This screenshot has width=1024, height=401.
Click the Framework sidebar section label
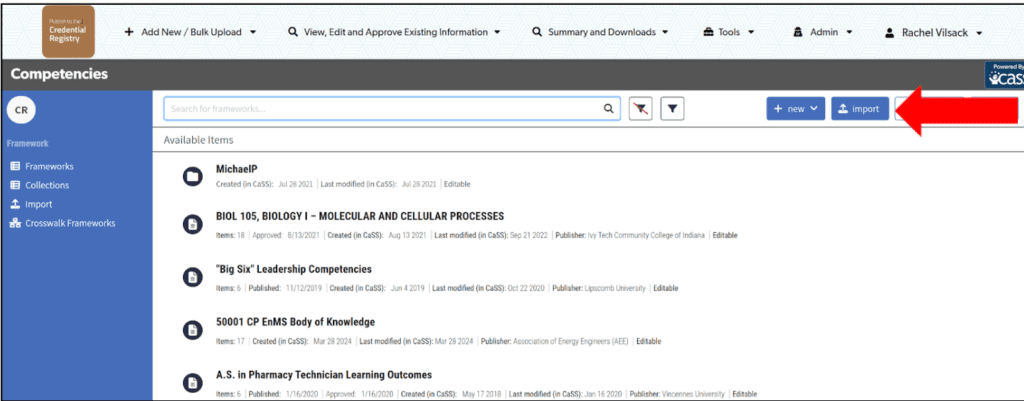[28, 144]
